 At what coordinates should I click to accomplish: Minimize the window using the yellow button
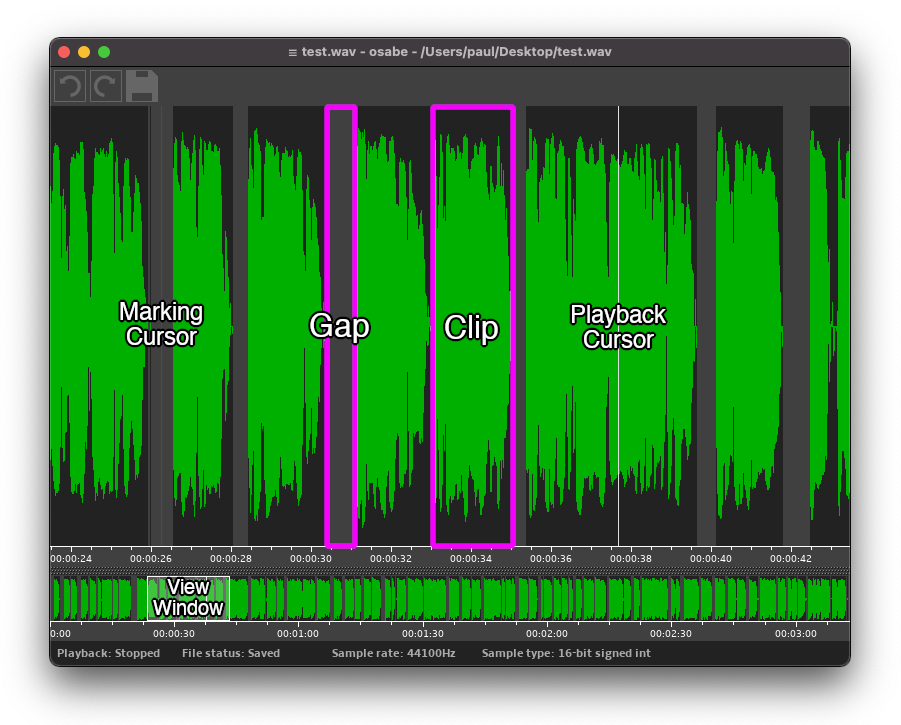pos(84,52)
